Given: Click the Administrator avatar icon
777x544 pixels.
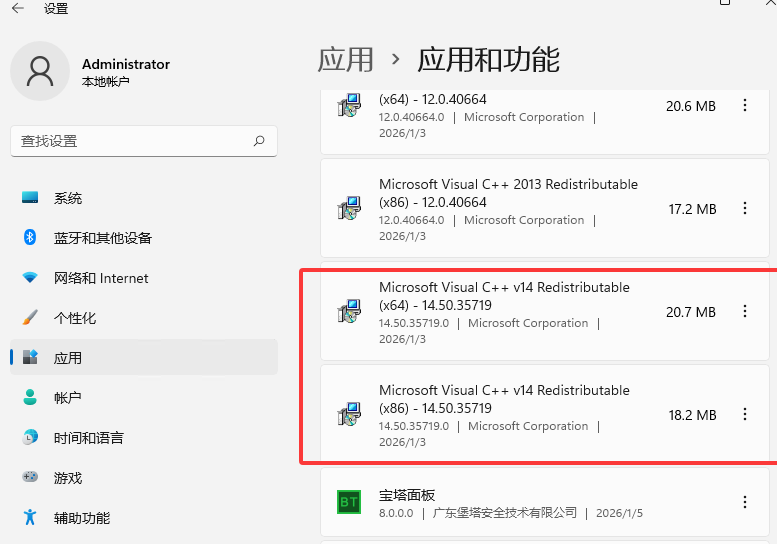Looking at the screenshot, I should [x=40, y=71].
